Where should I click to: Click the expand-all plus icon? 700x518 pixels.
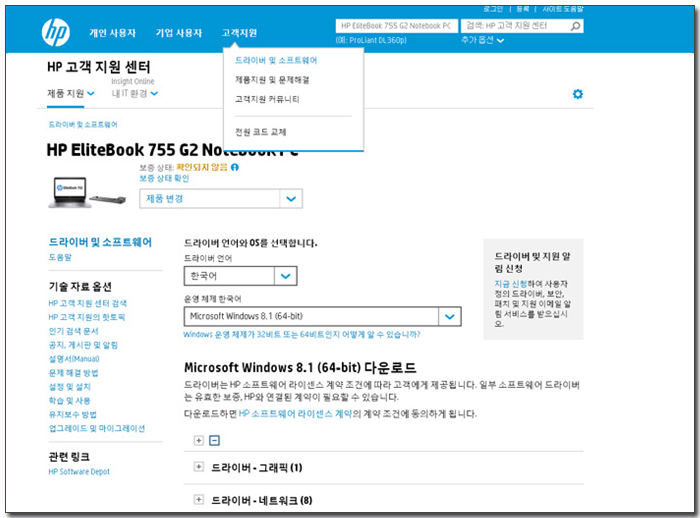(199, 440)
